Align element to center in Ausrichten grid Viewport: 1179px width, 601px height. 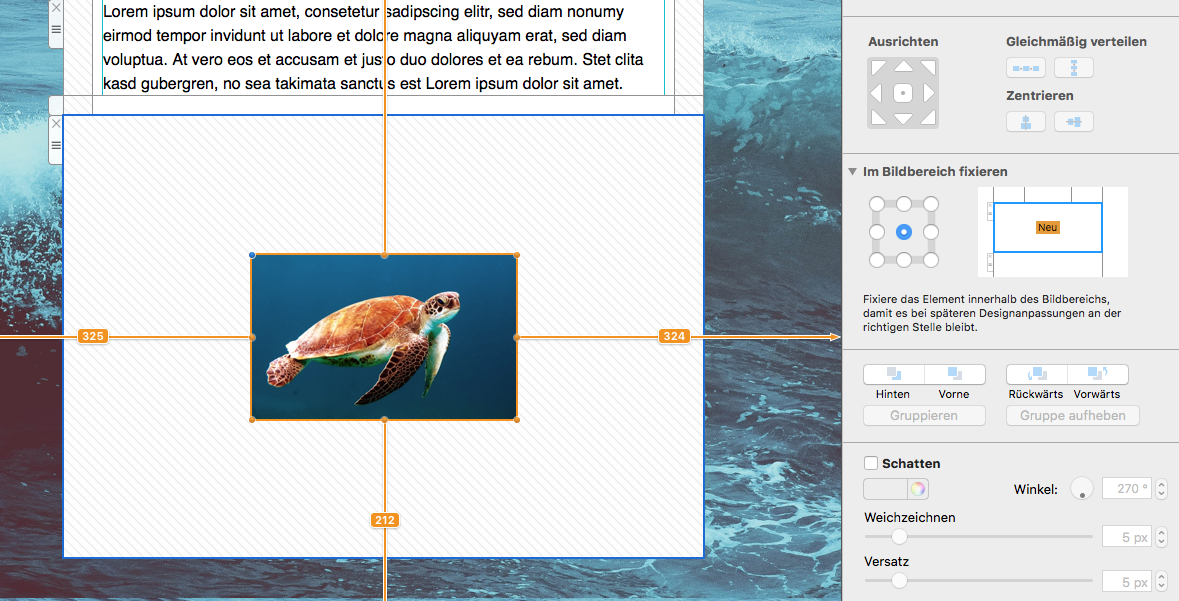tap(903, 93)
